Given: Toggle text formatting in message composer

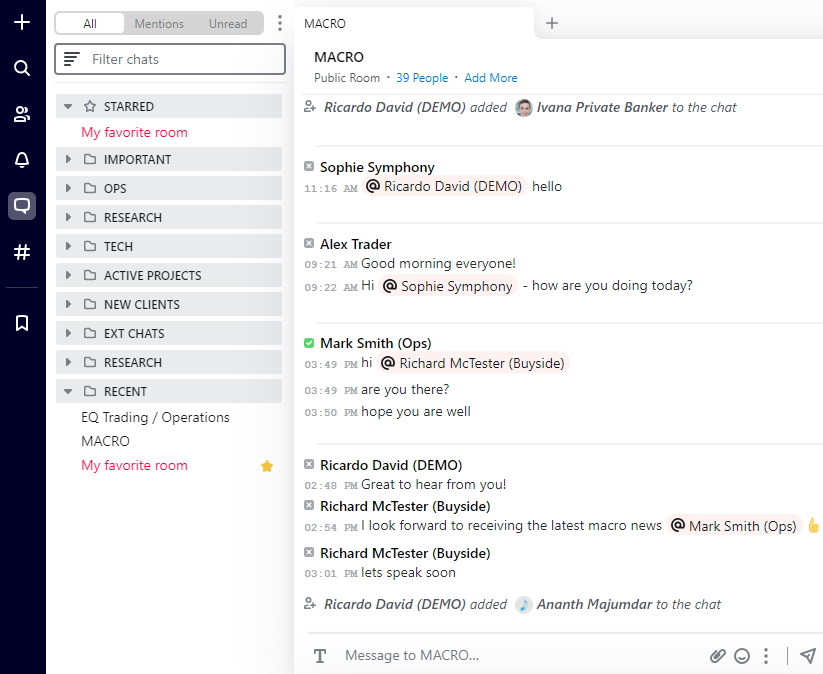Looking at the screenshot, I should point(320,656).
